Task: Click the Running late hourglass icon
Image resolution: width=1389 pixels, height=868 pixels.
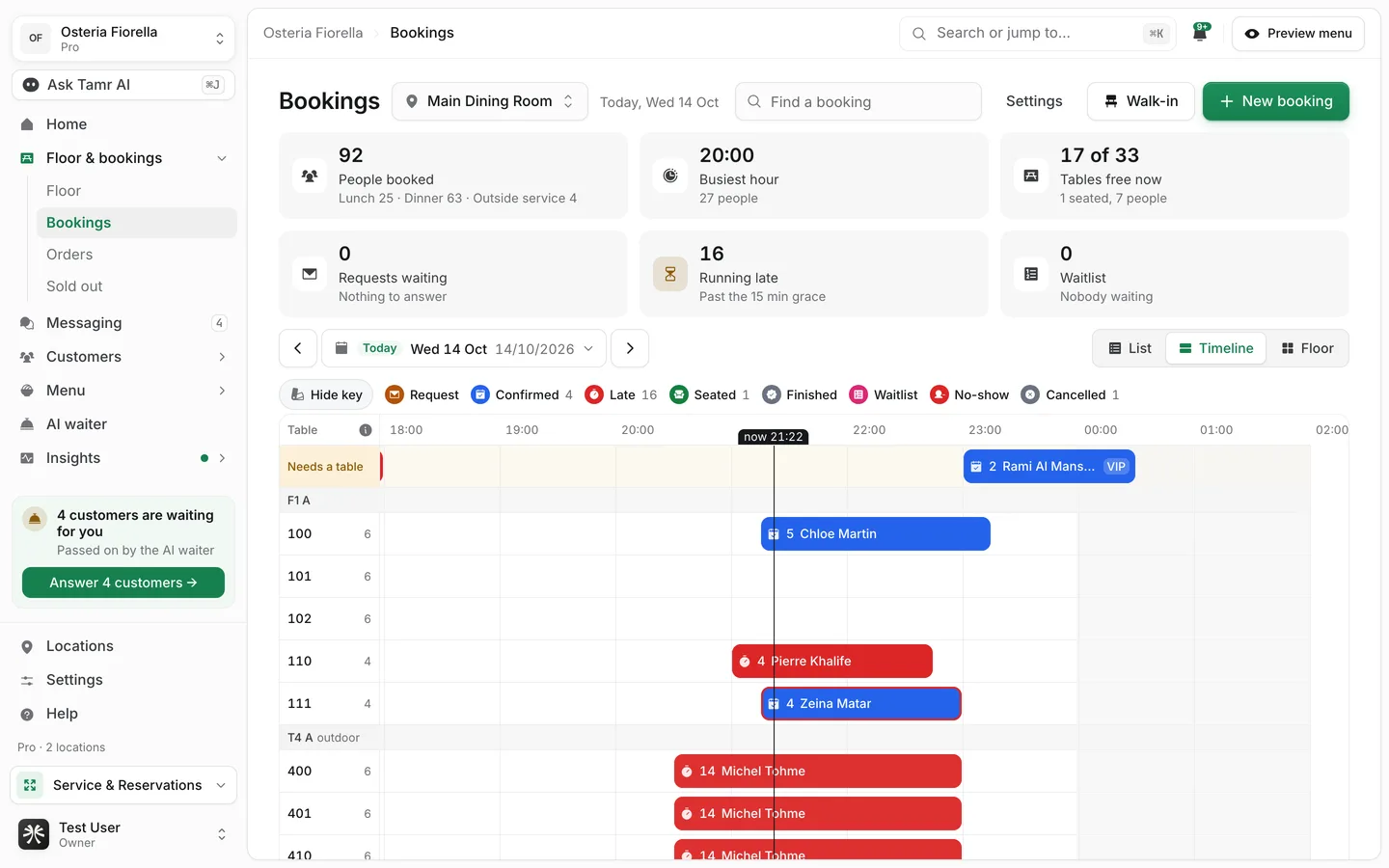Action: point(670,274)
